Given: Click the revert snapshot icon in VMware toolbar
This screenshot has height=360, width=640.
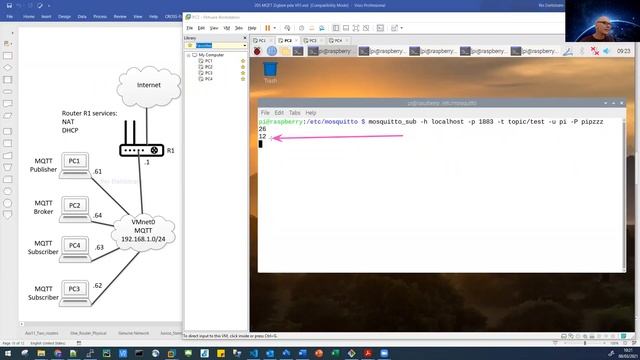Looking at the screenshot, I should (x=311, y=28).
